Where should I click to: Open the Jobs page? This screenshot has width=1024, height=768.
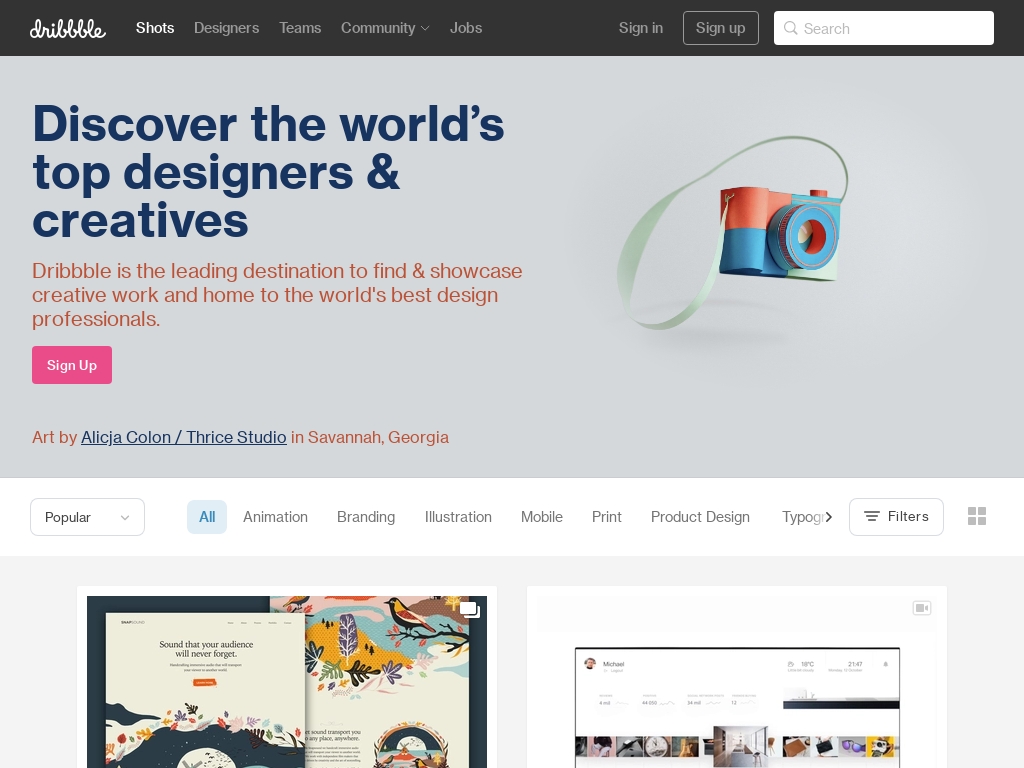pyautogui.click(x=466, y=28)
